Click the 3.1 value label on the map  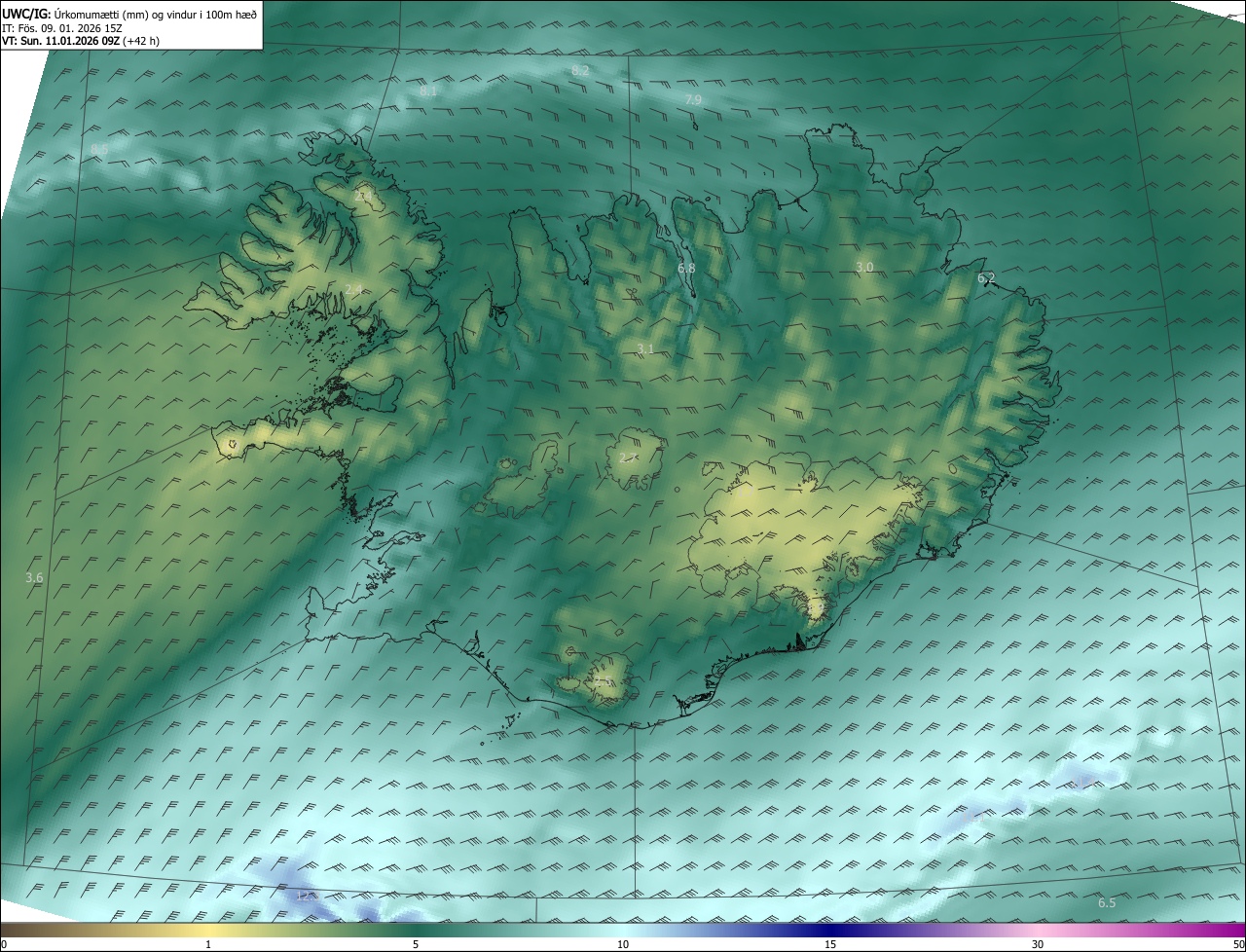point(645,348)
